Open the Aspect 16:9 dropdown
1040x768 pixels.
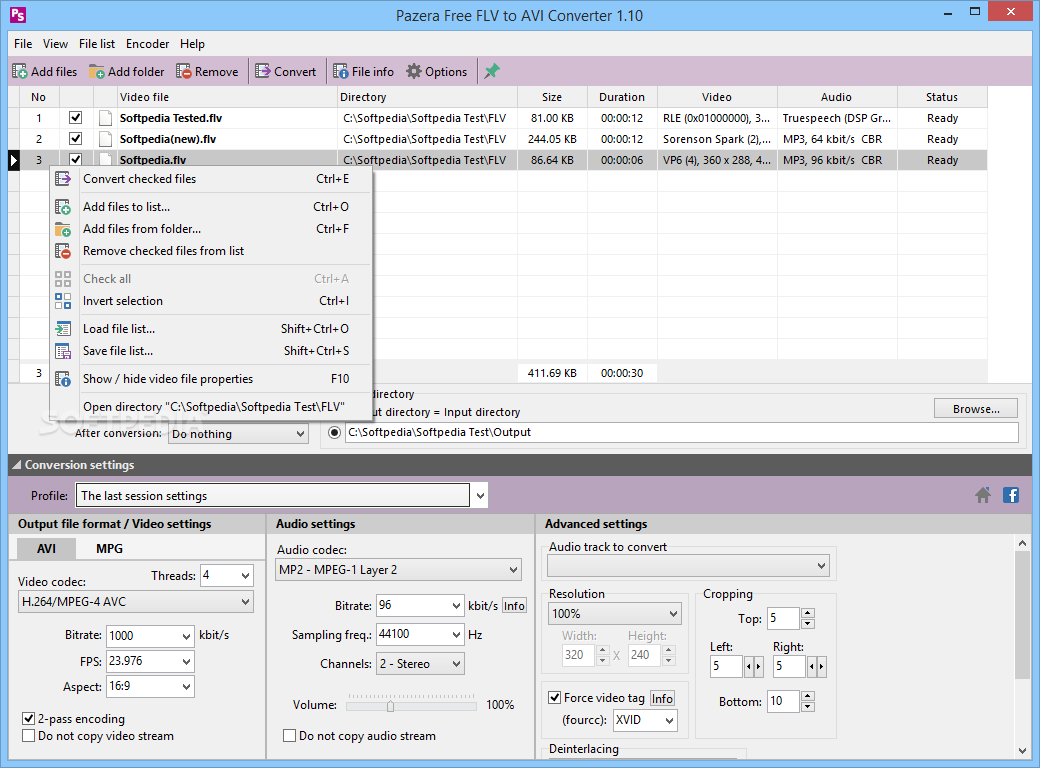186,686
